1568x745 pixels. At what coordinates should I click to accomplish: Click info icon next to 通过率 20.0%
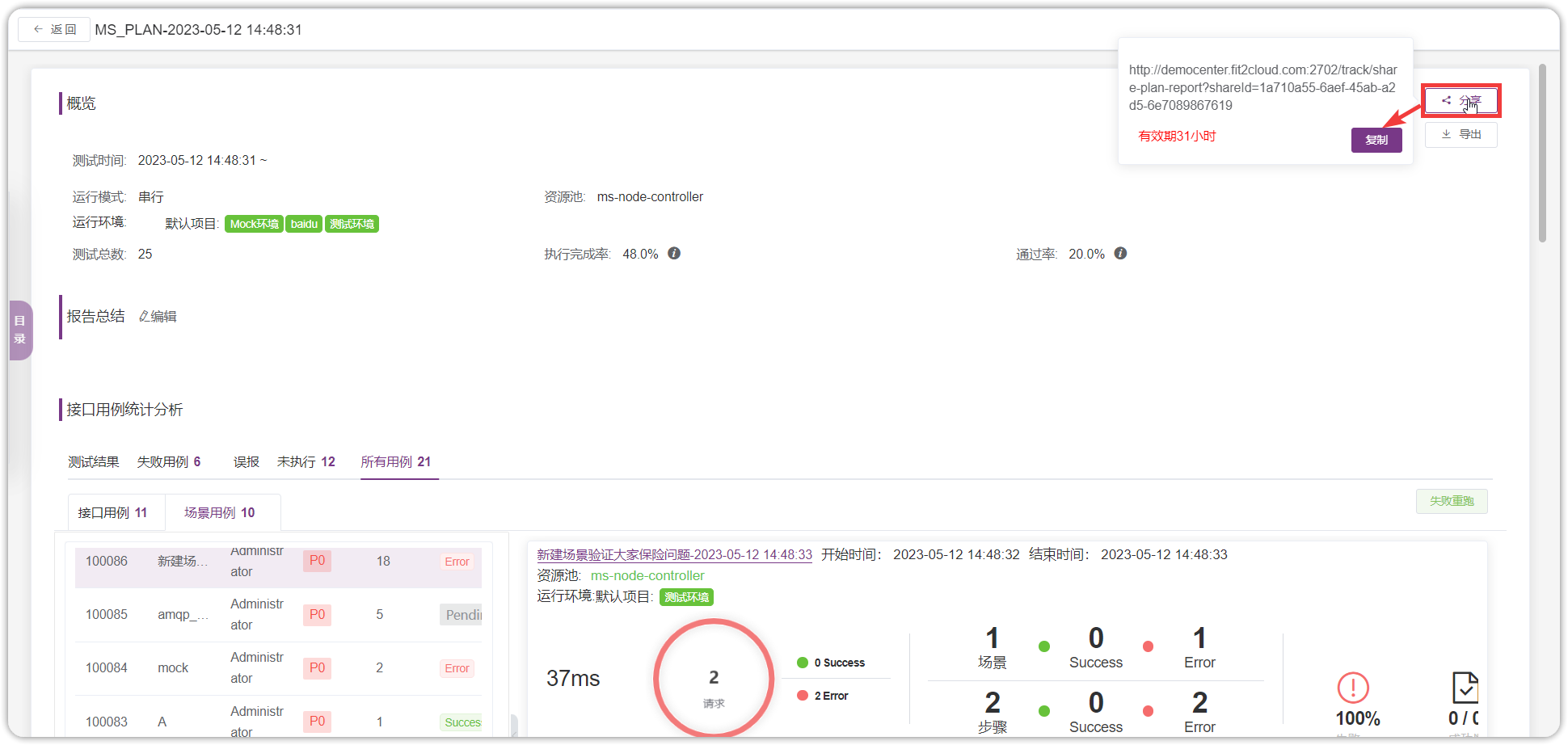point(1120,254)
